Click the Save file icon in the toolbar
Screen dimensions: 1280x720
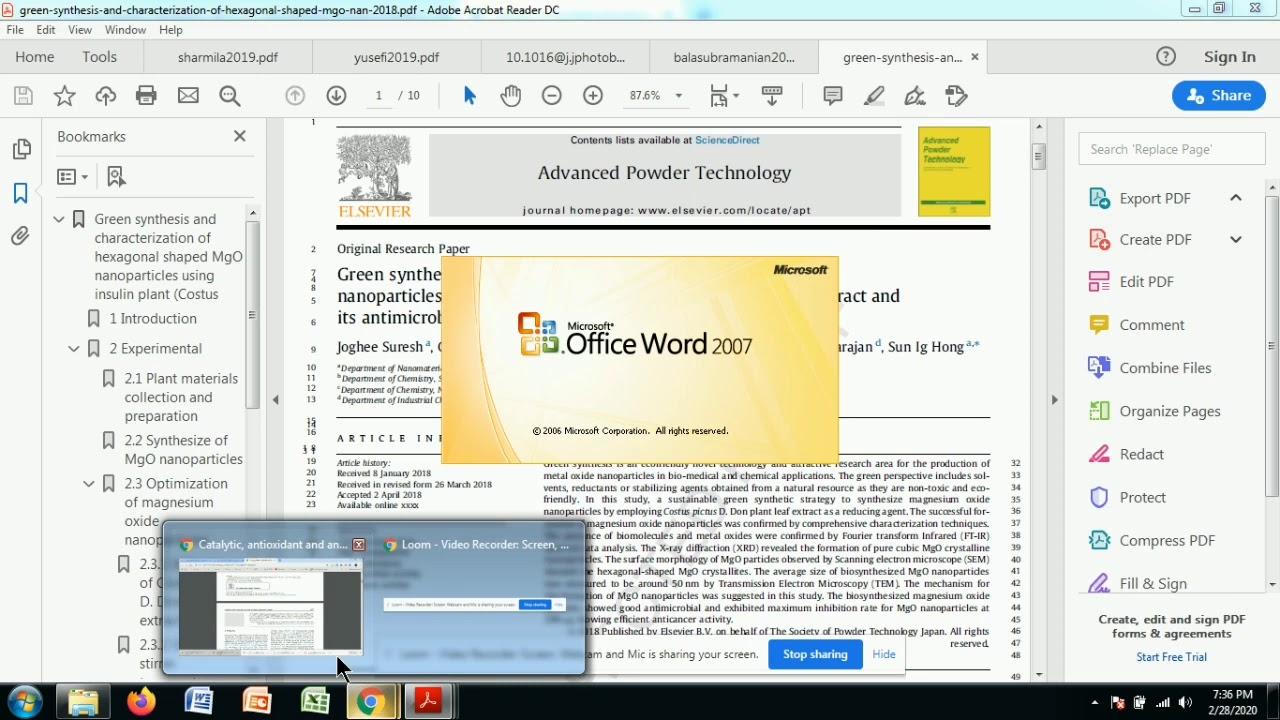tap(23, 96)
